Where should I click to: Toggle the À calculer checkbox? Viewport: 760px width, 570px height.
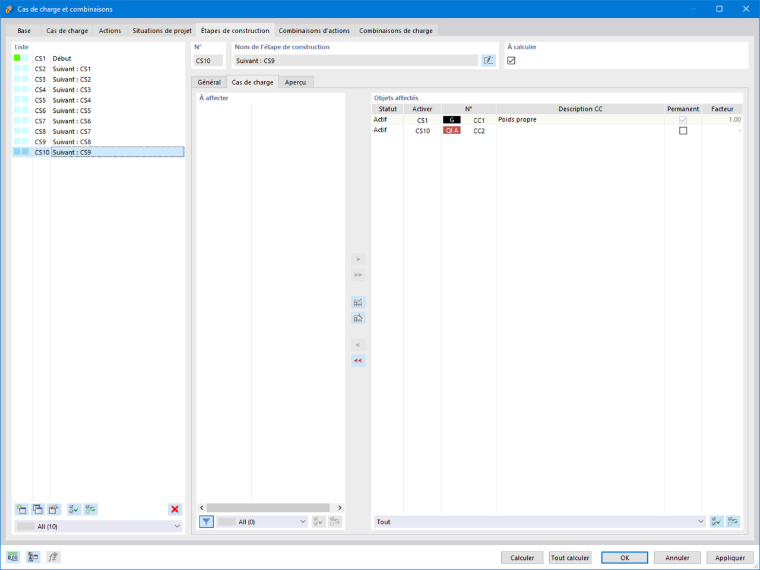click(x=511, y=61)
